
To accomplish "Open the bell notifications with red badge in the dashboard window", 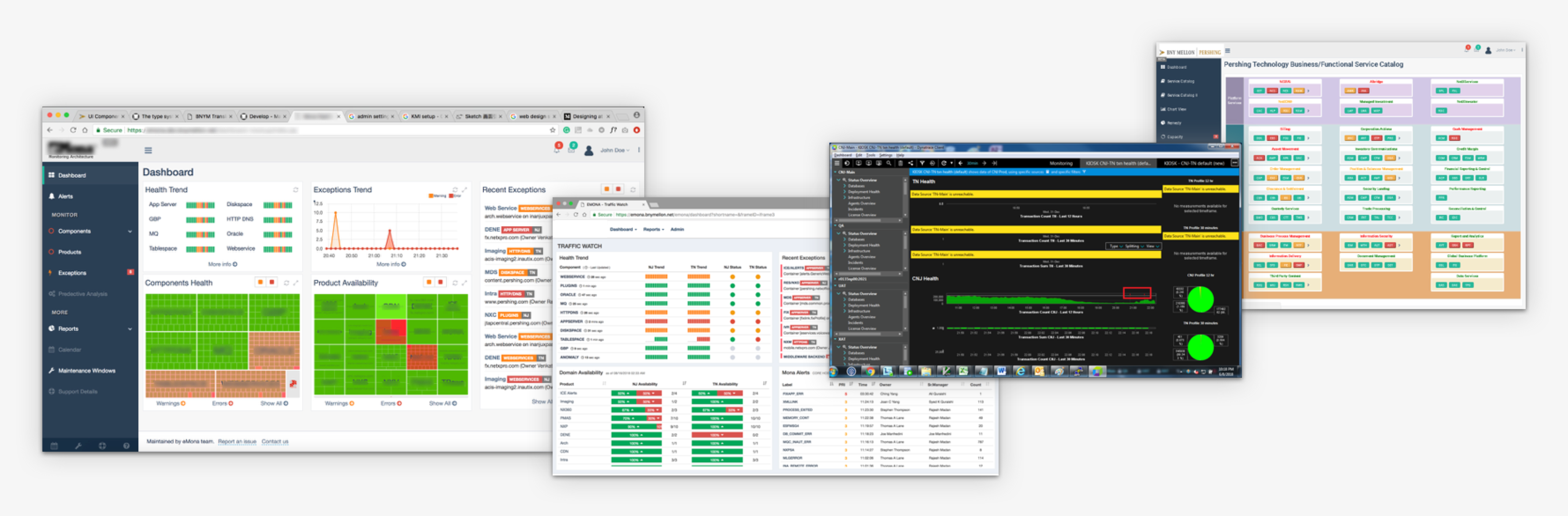I will click(557, 147).
